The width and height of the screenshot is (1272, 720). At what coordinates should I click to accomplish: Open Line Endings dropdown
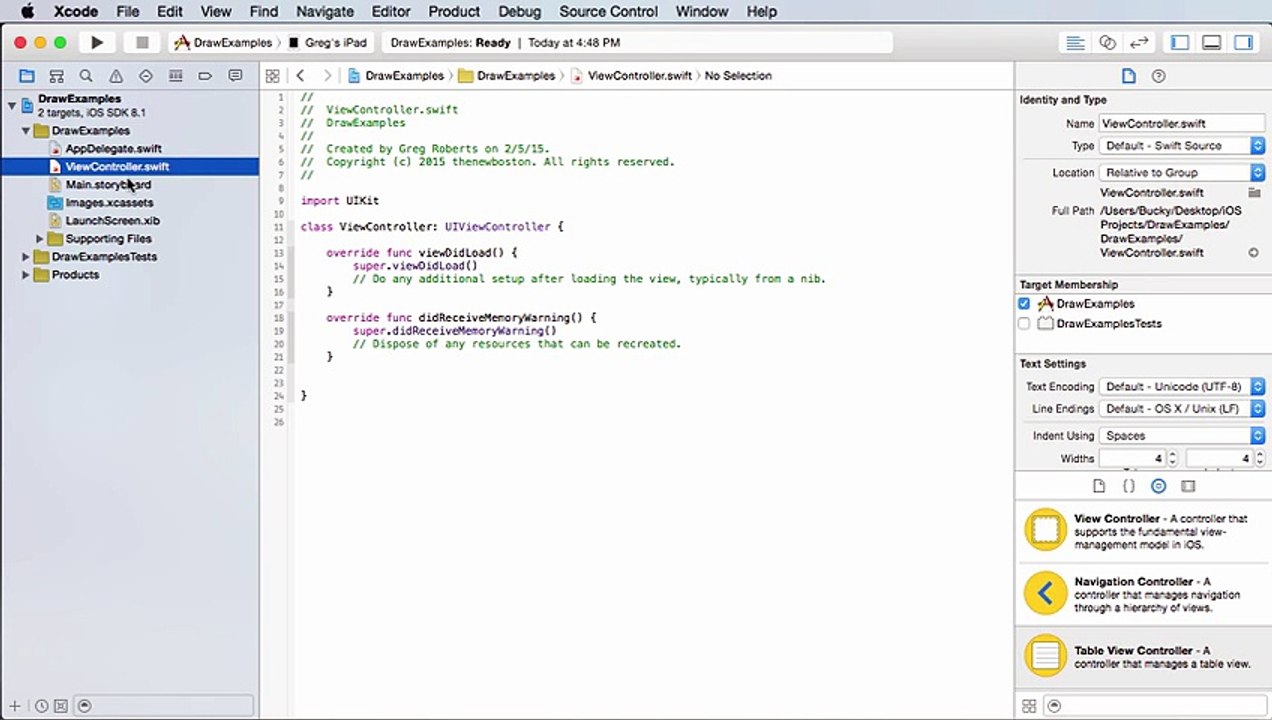[1182, 409]
